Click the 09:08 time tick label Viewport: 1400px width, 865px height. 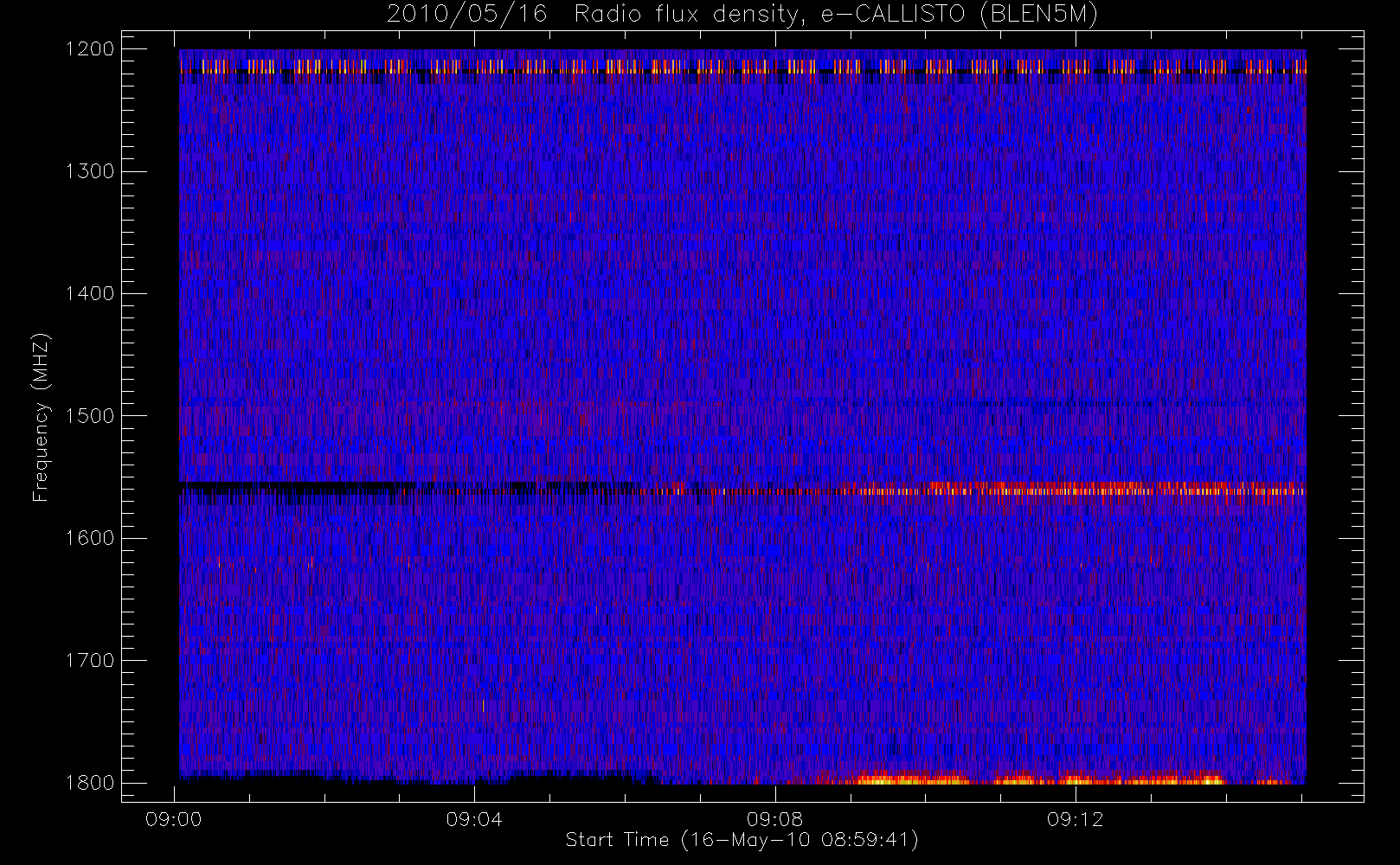[774, 819]
